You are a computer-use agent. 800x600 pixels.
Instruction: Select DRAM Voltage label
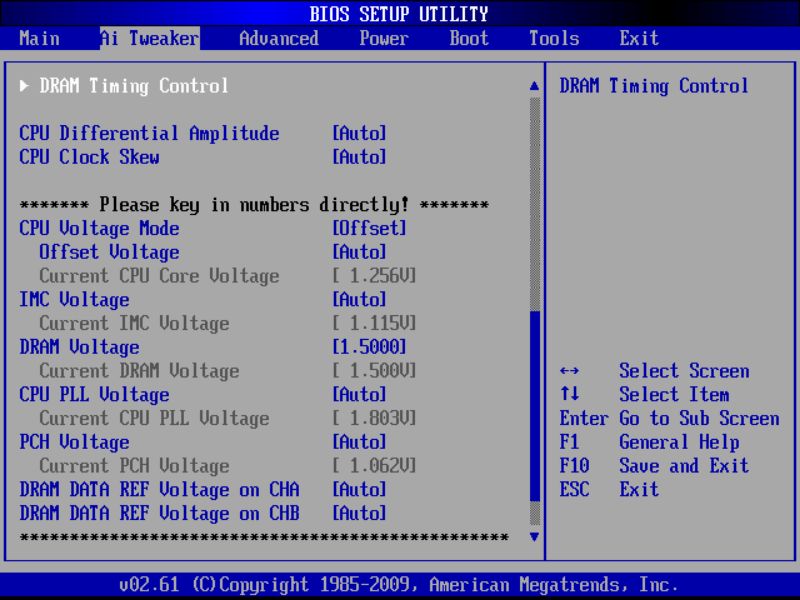[79, 347]
